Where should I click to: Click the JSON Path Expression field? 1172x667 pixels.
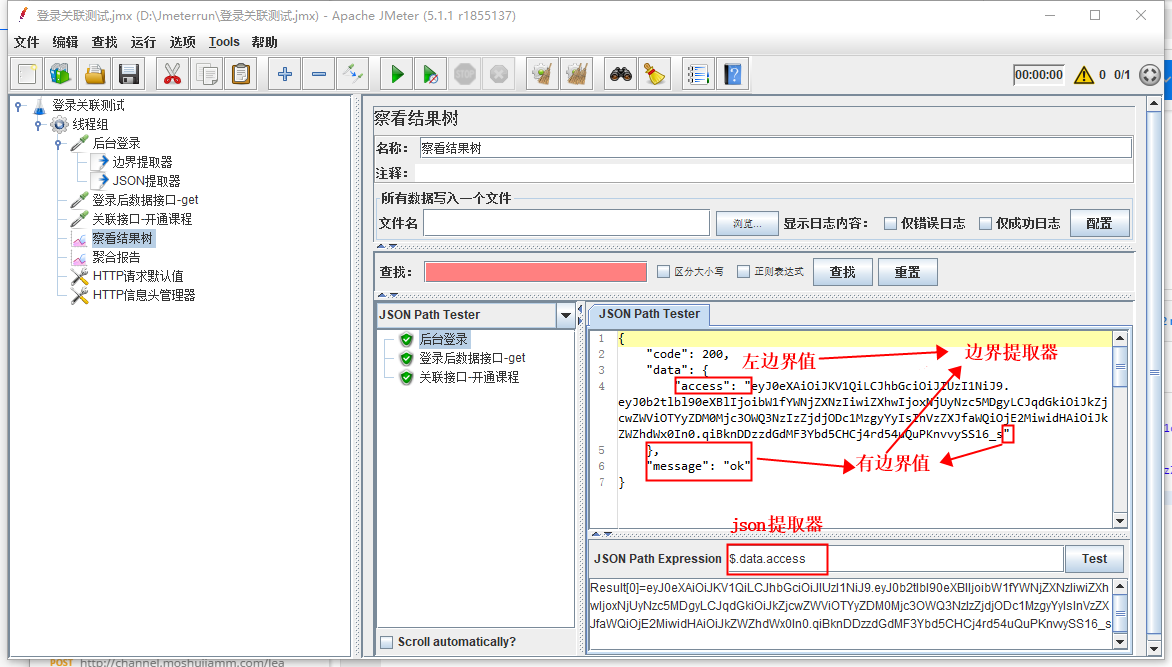(895, 559)
